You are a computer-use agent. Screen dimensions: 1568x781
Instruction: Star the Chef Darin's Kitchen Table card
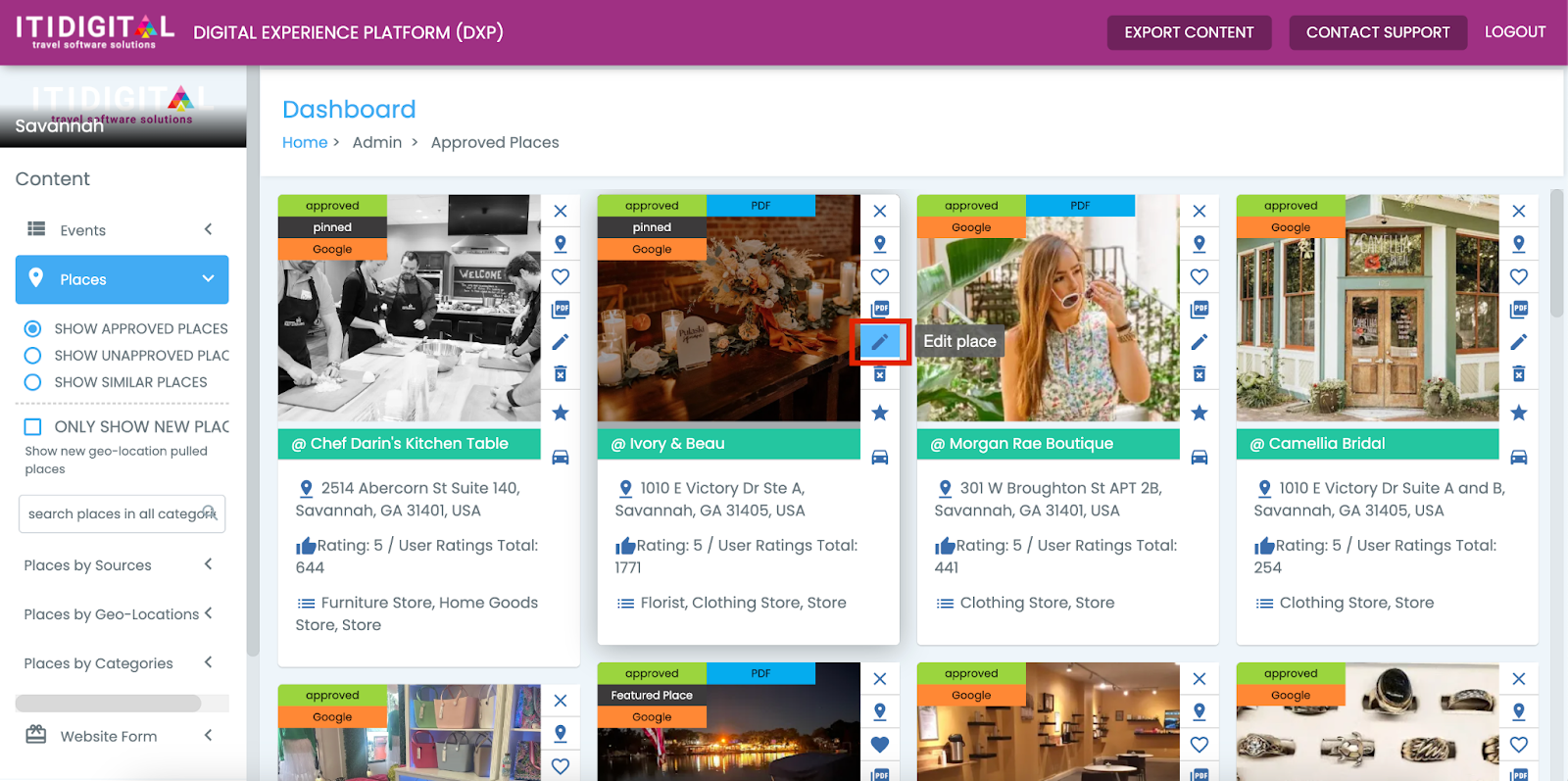[x=561, y=413]
